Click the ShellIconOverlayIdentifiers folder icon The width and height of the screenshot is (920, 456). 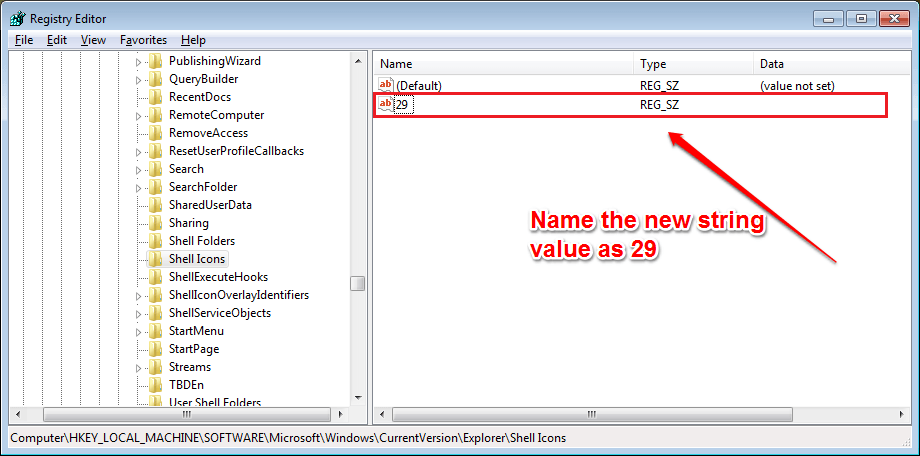(x=155, y=295)
